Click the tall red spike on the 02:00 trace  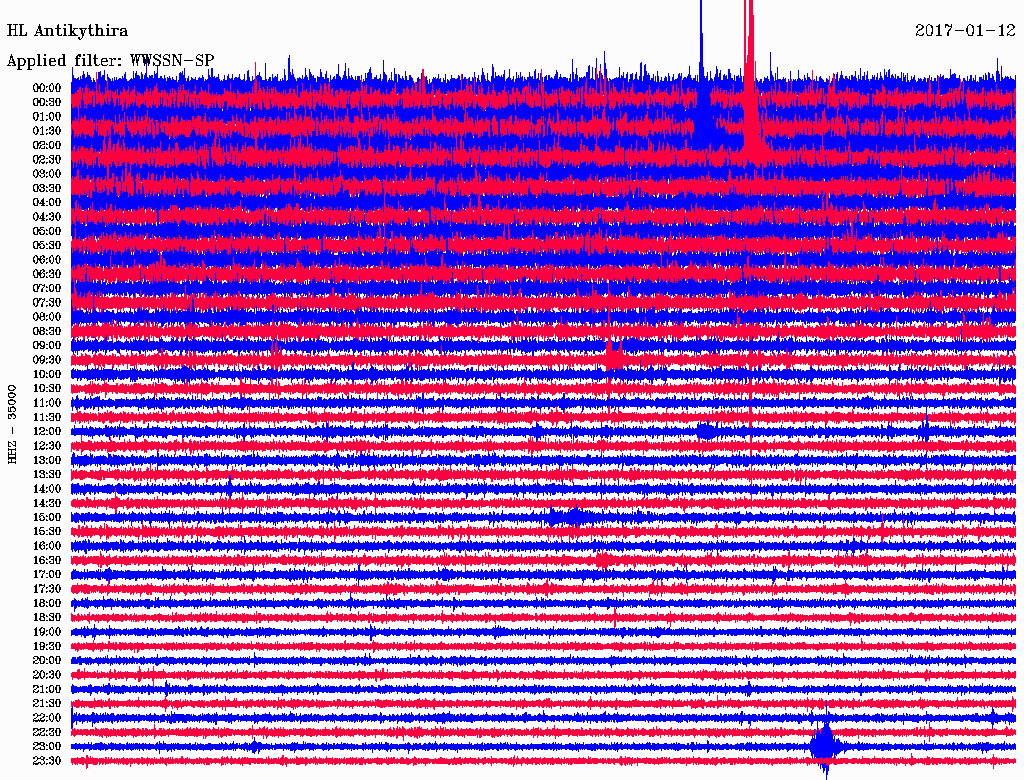pyautogui.click(x=750, y=78)
